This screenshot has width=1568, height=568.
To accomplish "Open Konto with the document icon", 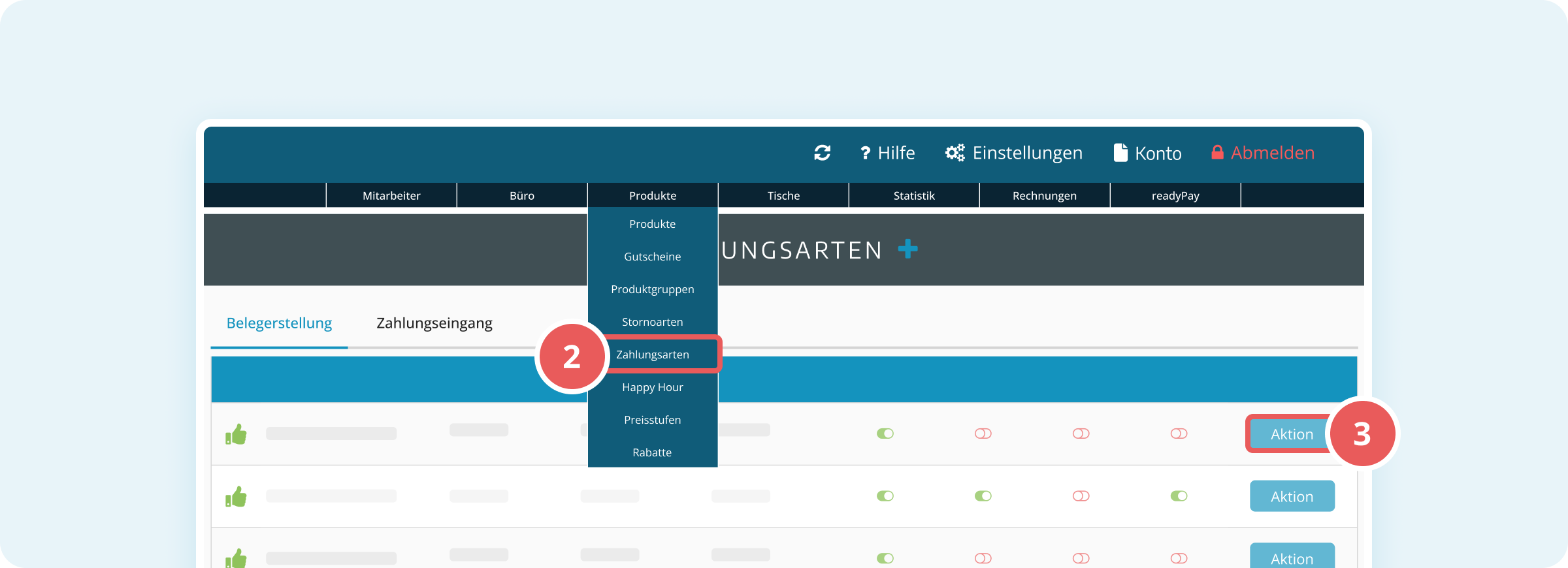I will tap(1148, 153).
